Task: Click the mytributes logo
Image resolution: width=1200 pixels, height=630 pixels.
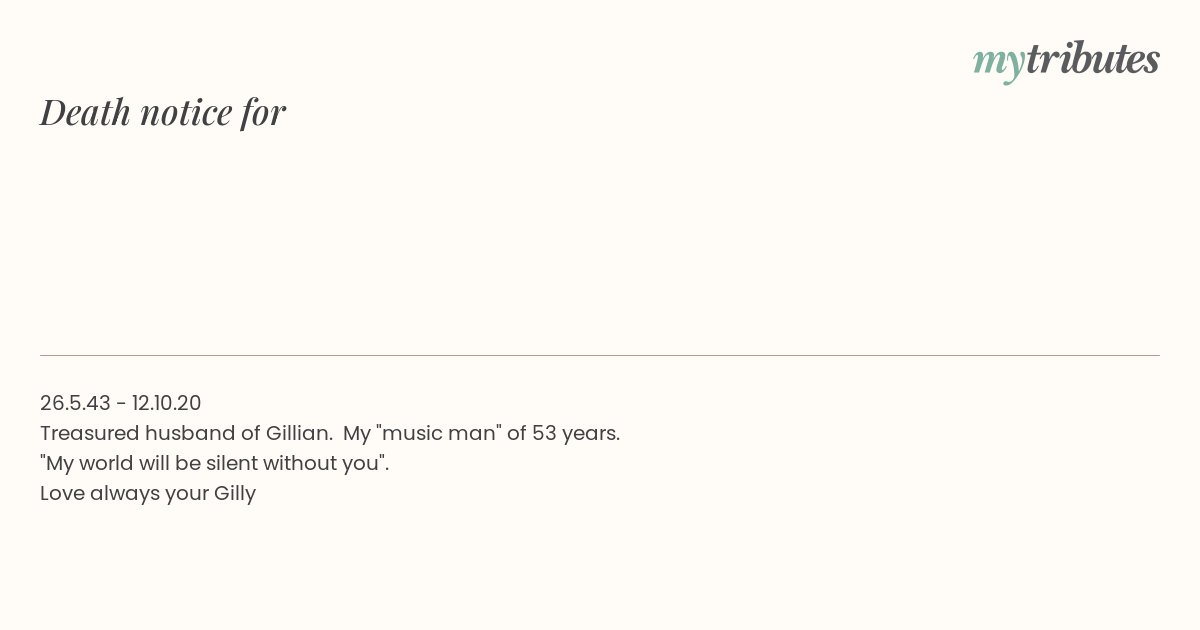Action: [1066, 61]
